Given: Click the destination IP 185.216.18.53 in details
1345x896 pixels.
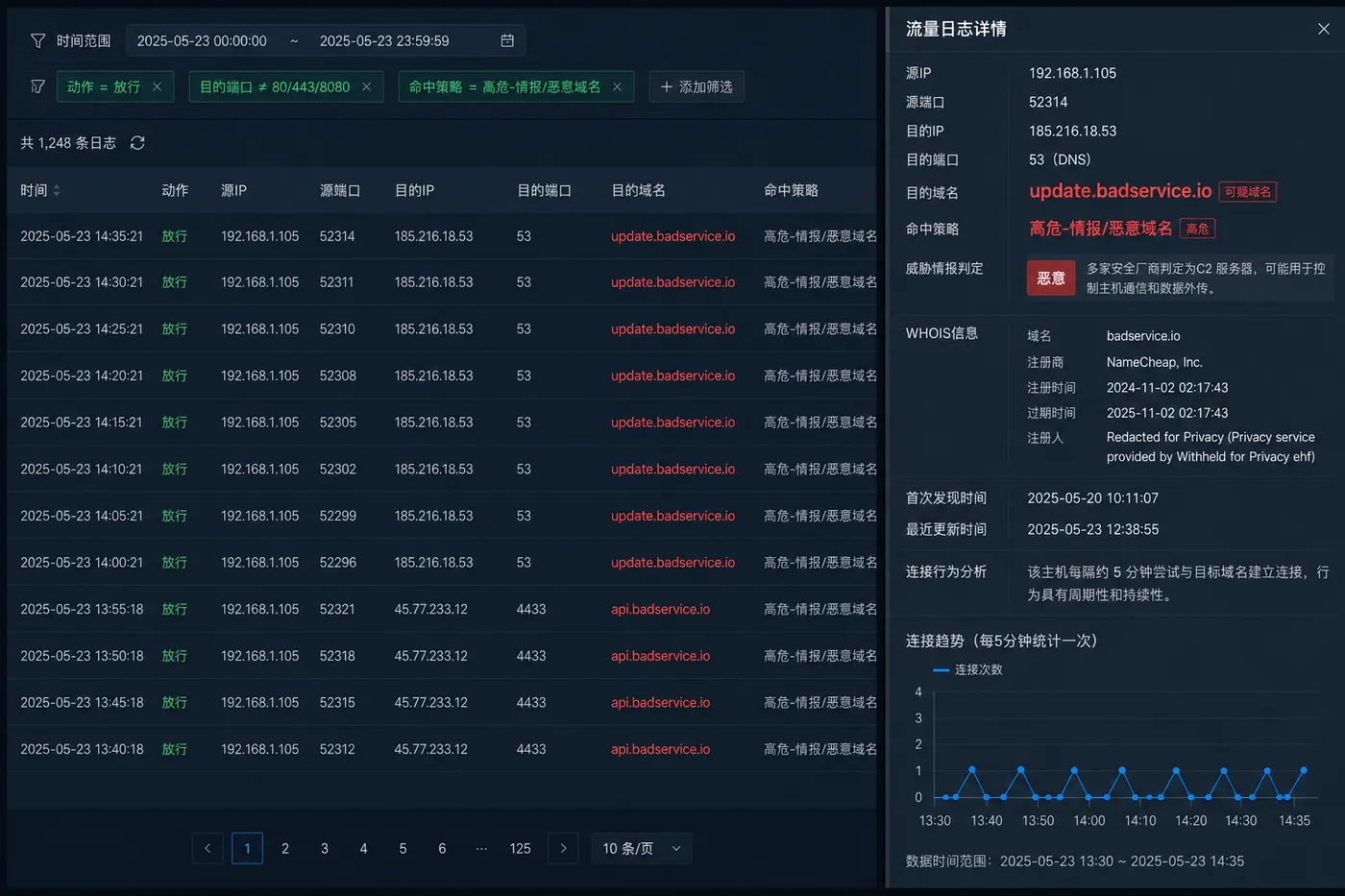Looking at the screenshot, I should pos(1072,131).
